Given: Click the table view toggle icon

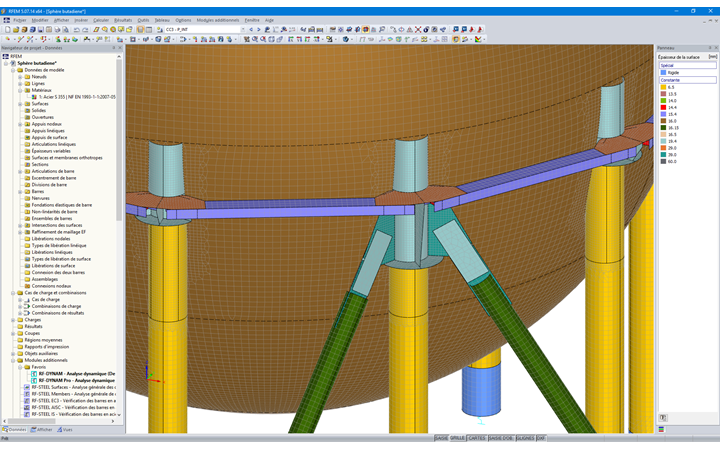Looking at the screenshot, I should (x=149, y=29).
